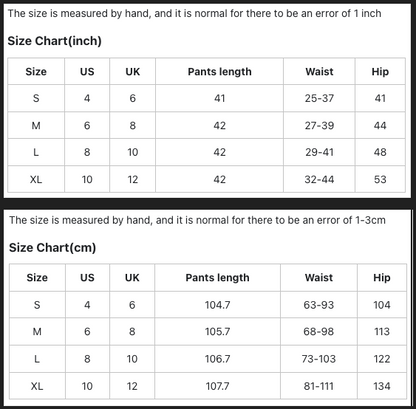This screenshot has height=409, width=416.
Task: Click pants length 105.7 in cm chart
Action: point(217,332)
